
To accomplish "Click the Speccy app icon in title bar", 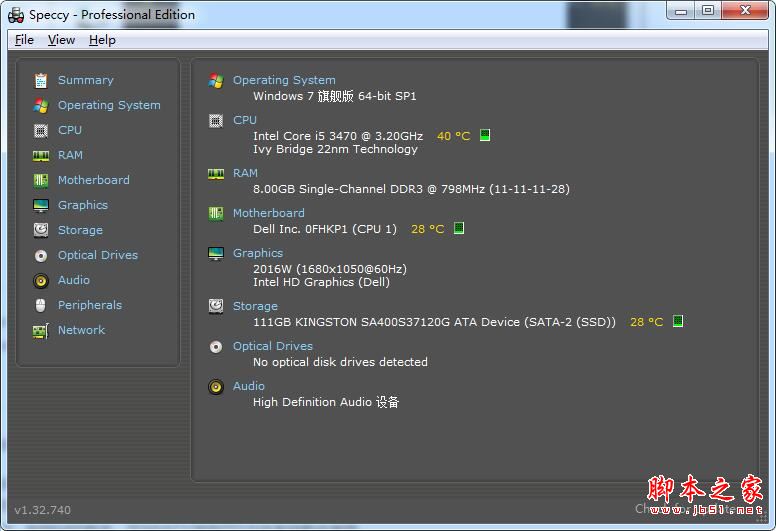I will 16,15.
